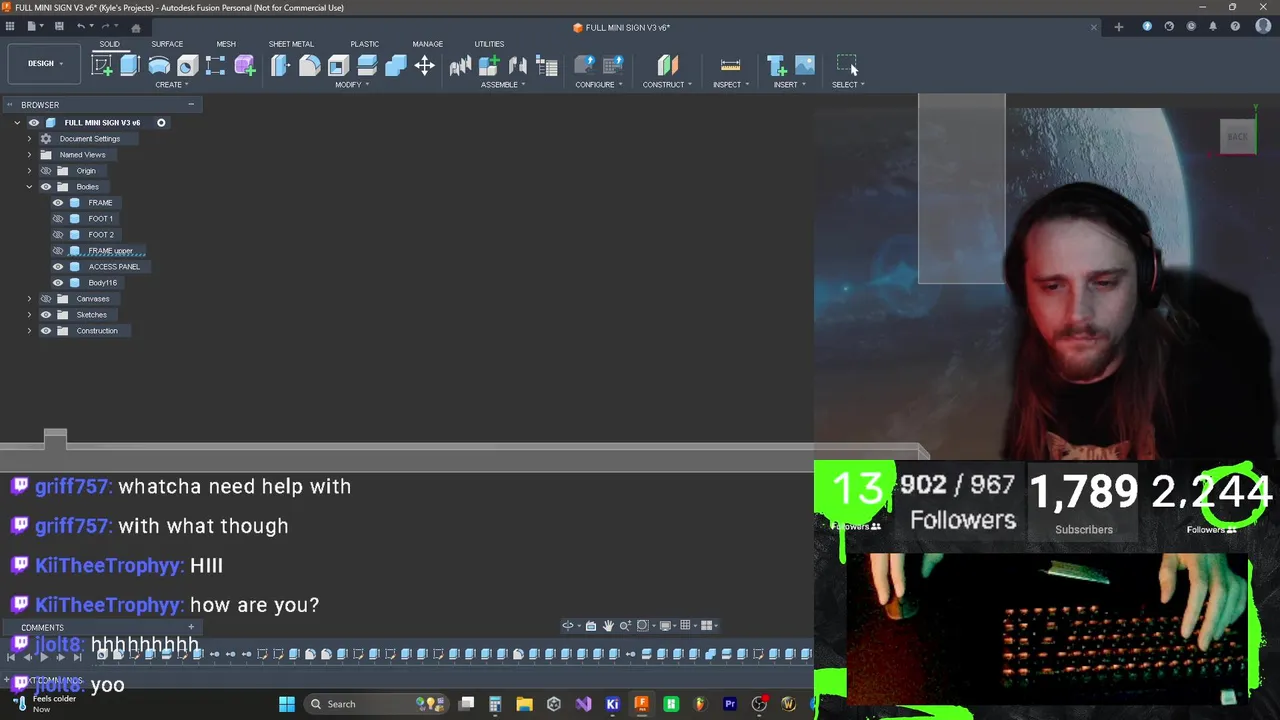
Task: Click the Insert Canvas image icon
Action: coord(805,66)
